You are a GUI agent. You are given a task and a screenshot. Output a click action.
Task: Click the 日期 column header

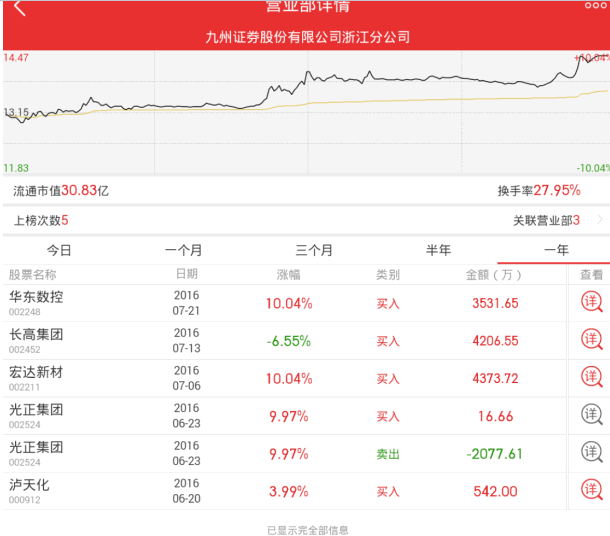coord(187,274)
